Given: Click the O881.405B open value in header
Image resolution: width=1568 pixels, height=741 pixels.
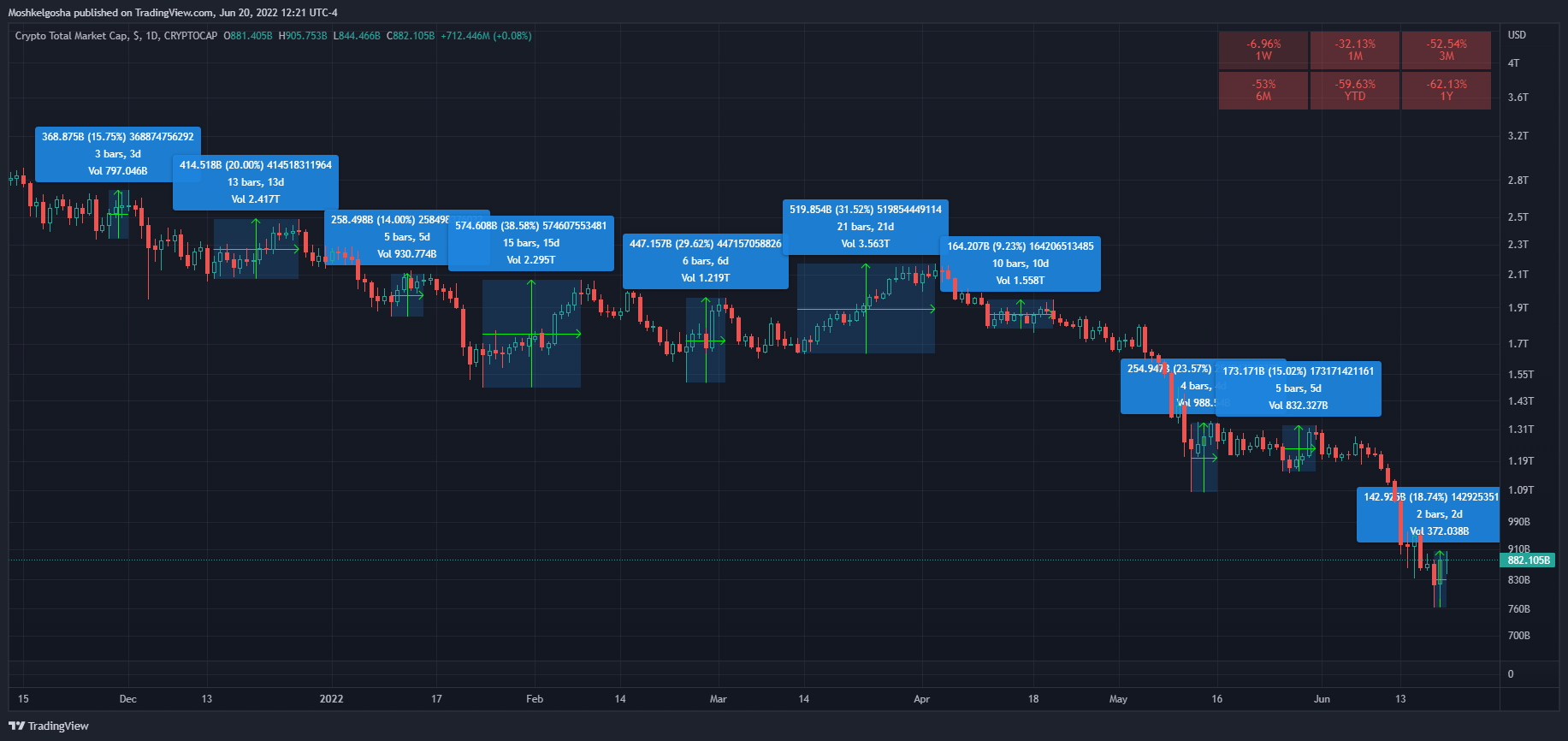Looking at the screenshot, I should tap(248, 36).
